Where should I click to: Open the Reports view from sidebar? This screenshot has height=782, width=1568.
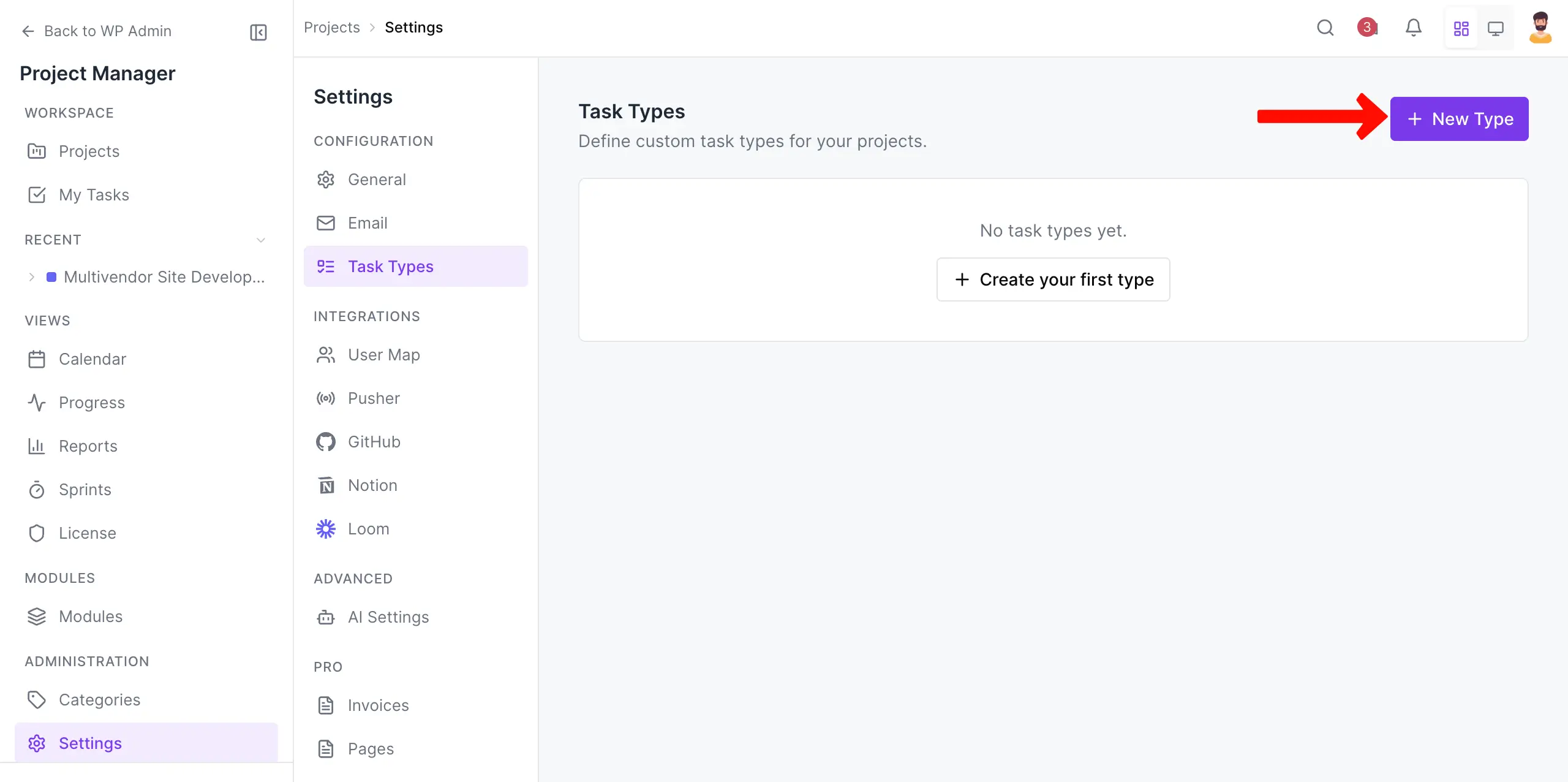(x=88, y=446)
